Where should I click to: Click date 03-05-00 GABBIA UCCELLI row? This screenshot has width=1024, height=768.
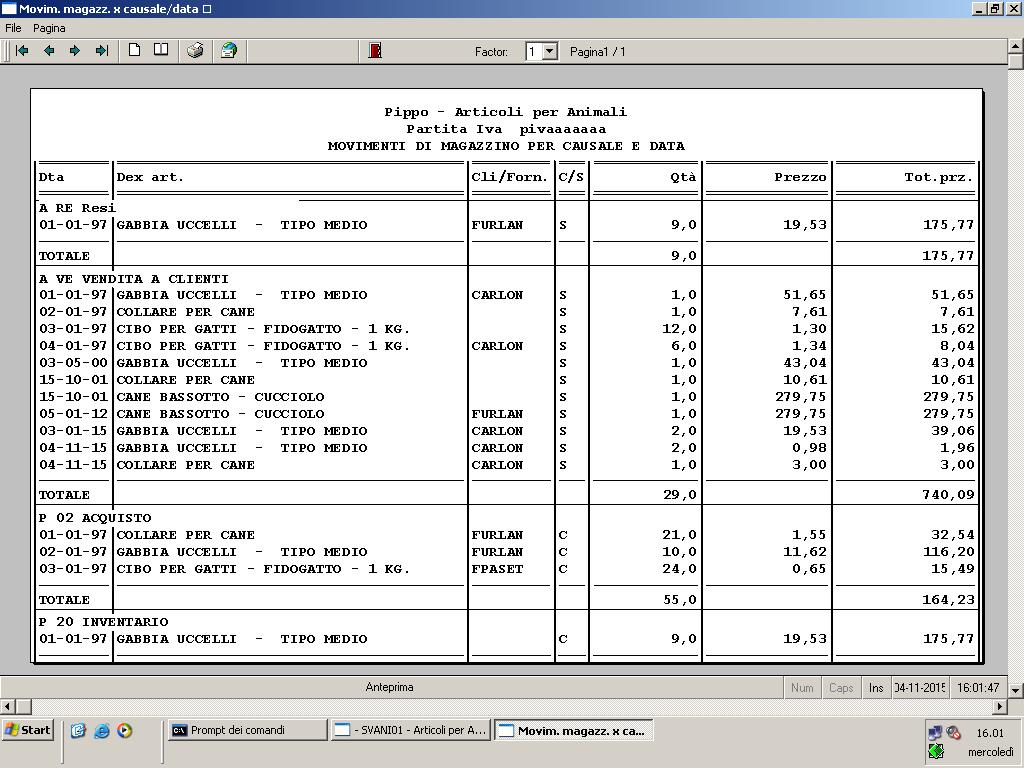[72, 363]
